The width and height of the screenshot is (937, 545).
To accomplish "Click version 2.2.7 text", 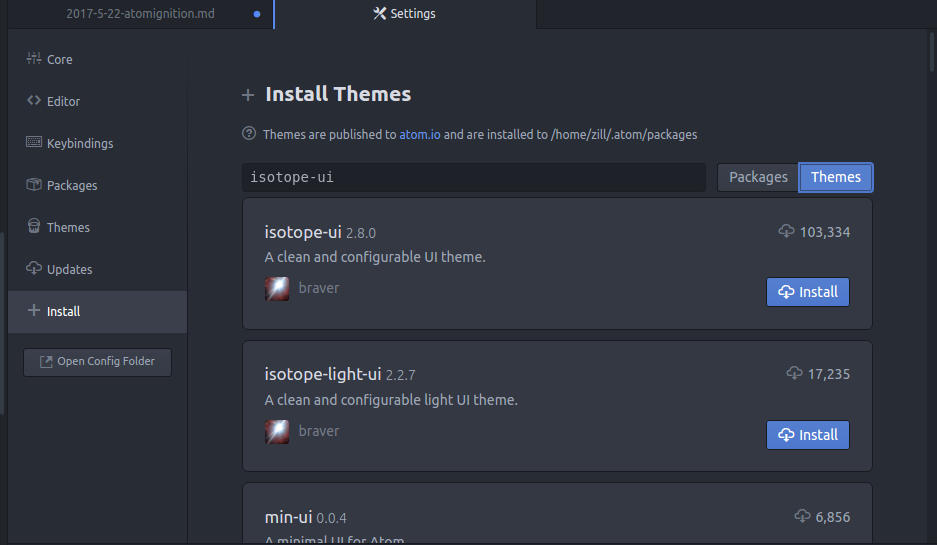I will click(x=400, y=375).
